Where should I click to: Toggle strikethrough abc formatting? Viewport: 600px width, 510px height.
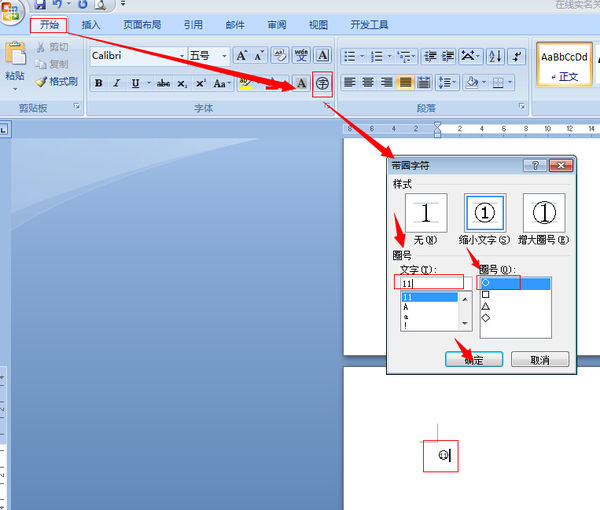click(x=163, y=83)
